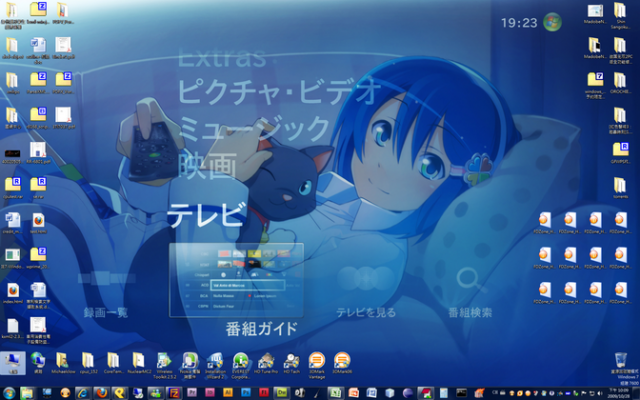Select the index.html file icon
640x400 pixels.
(x=13, y=293)
